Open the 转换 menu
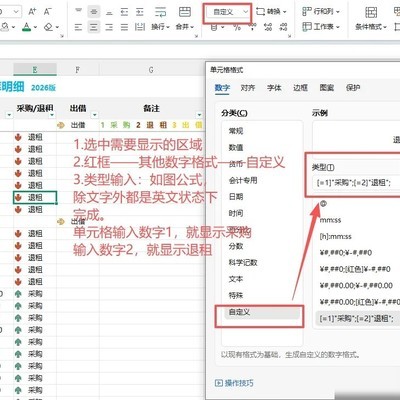Screen dimensions: 400x400 (271, 12)
